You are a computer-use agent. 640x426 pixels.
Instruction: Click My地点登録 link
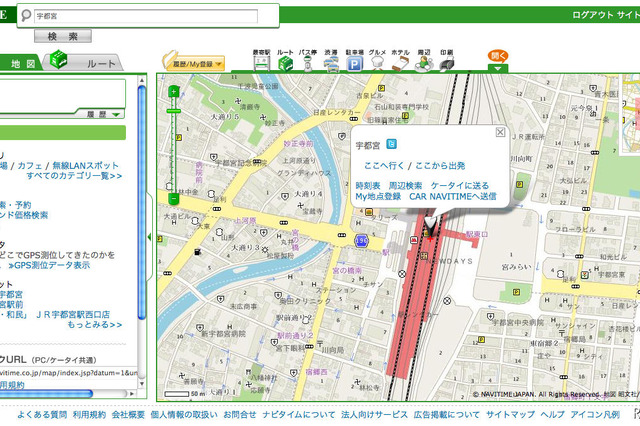[x=378, y=196]
